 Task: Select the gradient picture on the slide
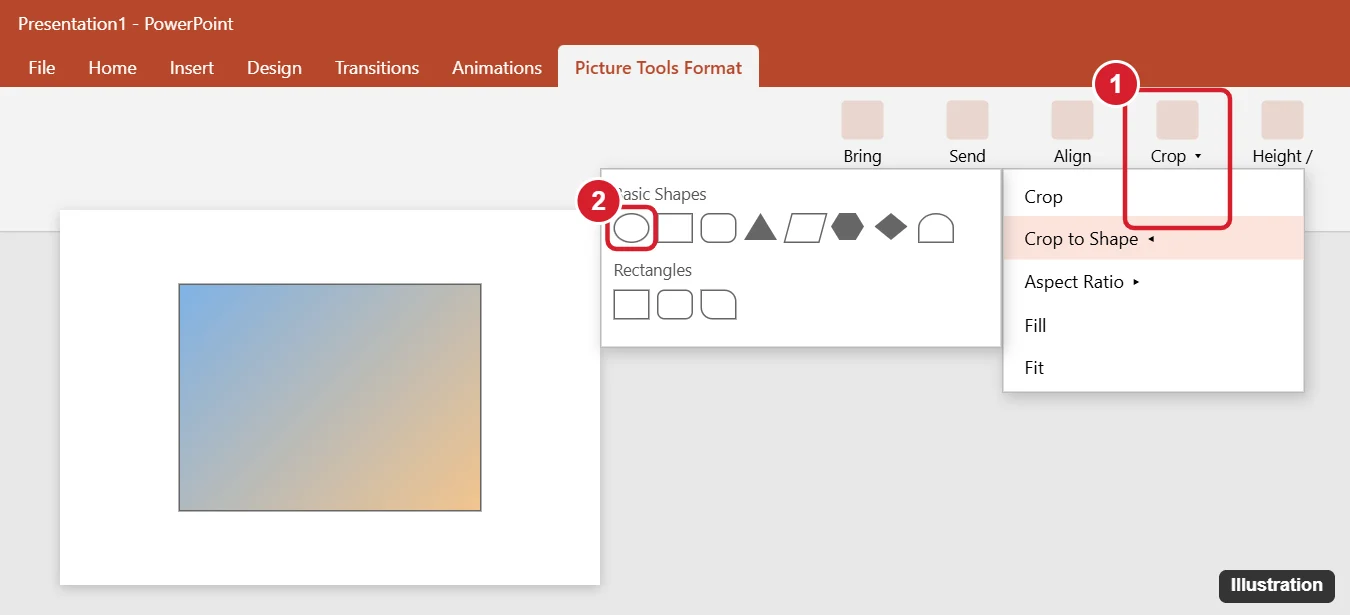(330, 397)
